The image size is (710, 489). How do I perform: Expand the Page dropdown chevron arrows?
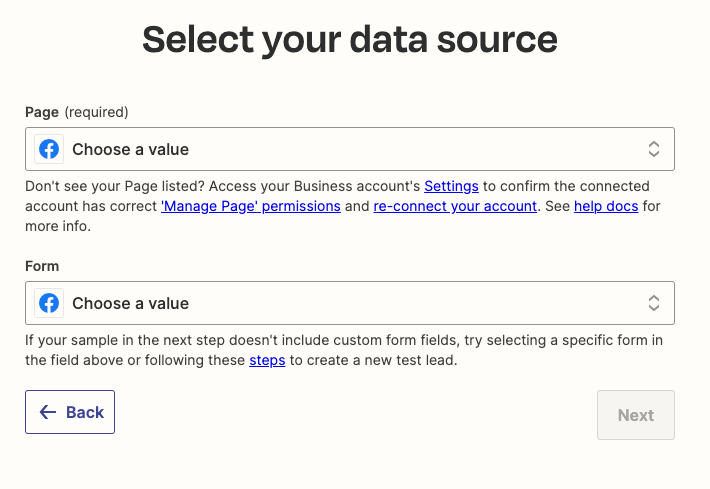pyautogui.click(x=653, y=149)
